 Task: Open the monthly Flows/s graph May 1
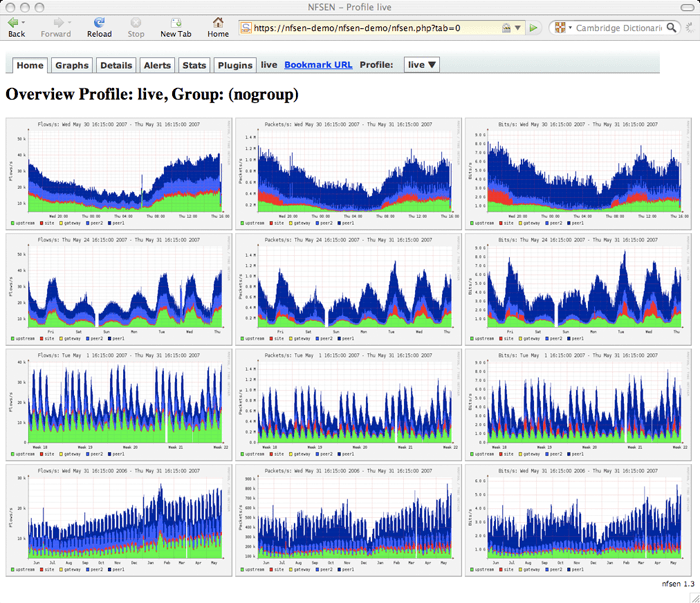pyautogui.click(x=119, y=405)
